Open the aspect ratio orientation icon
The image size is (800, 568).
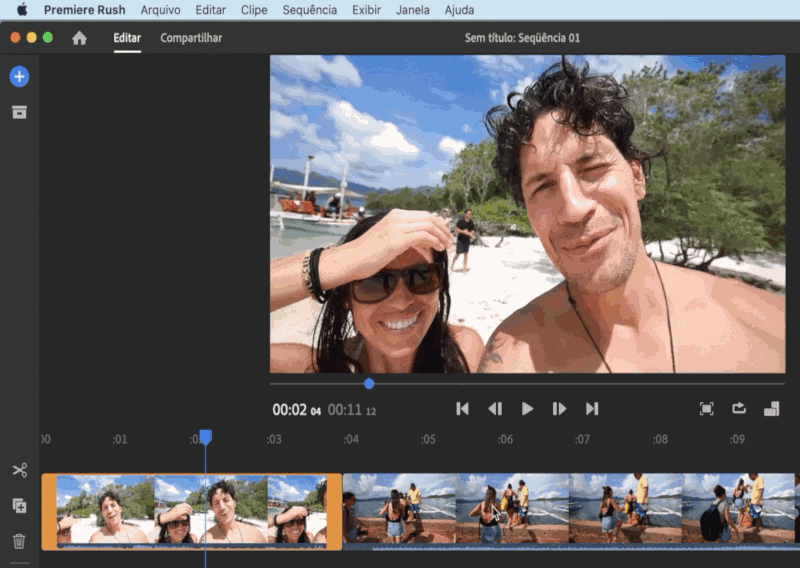(771, 409)
